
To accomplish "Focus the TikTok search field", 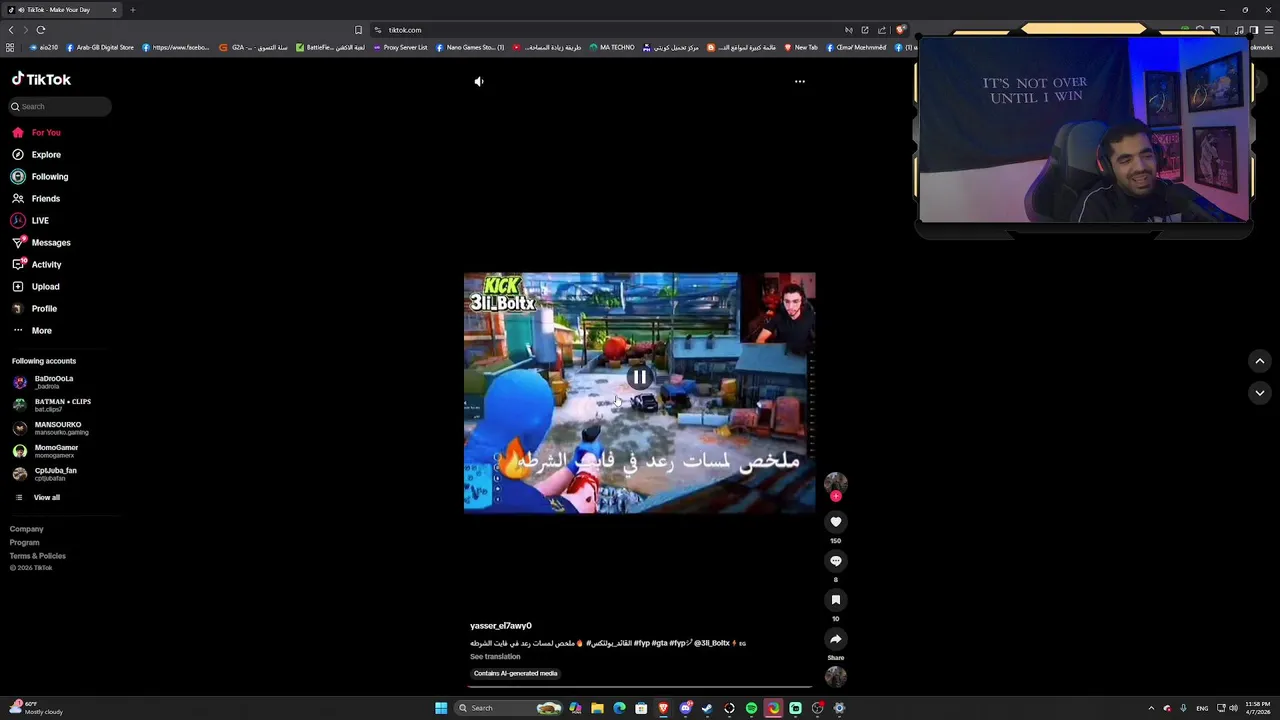I will 60,106.
